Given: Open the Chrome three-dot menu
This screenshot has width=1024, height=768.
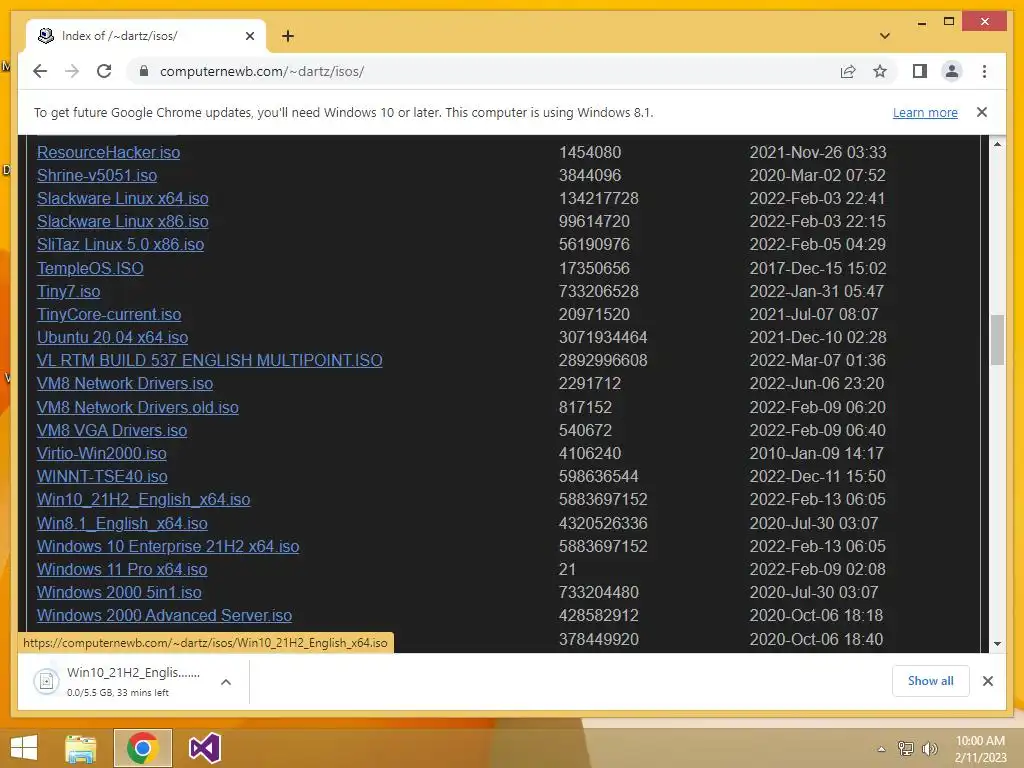Looking at the screenshot, I should pyautogui.click(x=984, y=71).
